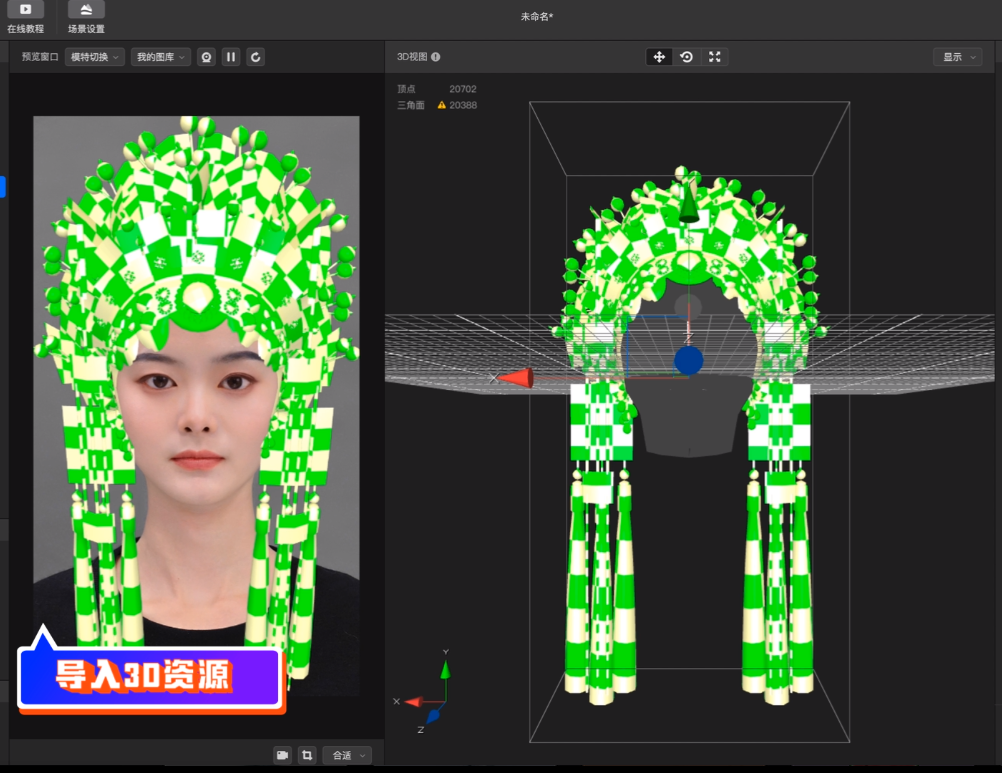Click the 3D视图 info icon
Image resolution: width=1002 pixels, height=773 pixels.
point(435,57)
